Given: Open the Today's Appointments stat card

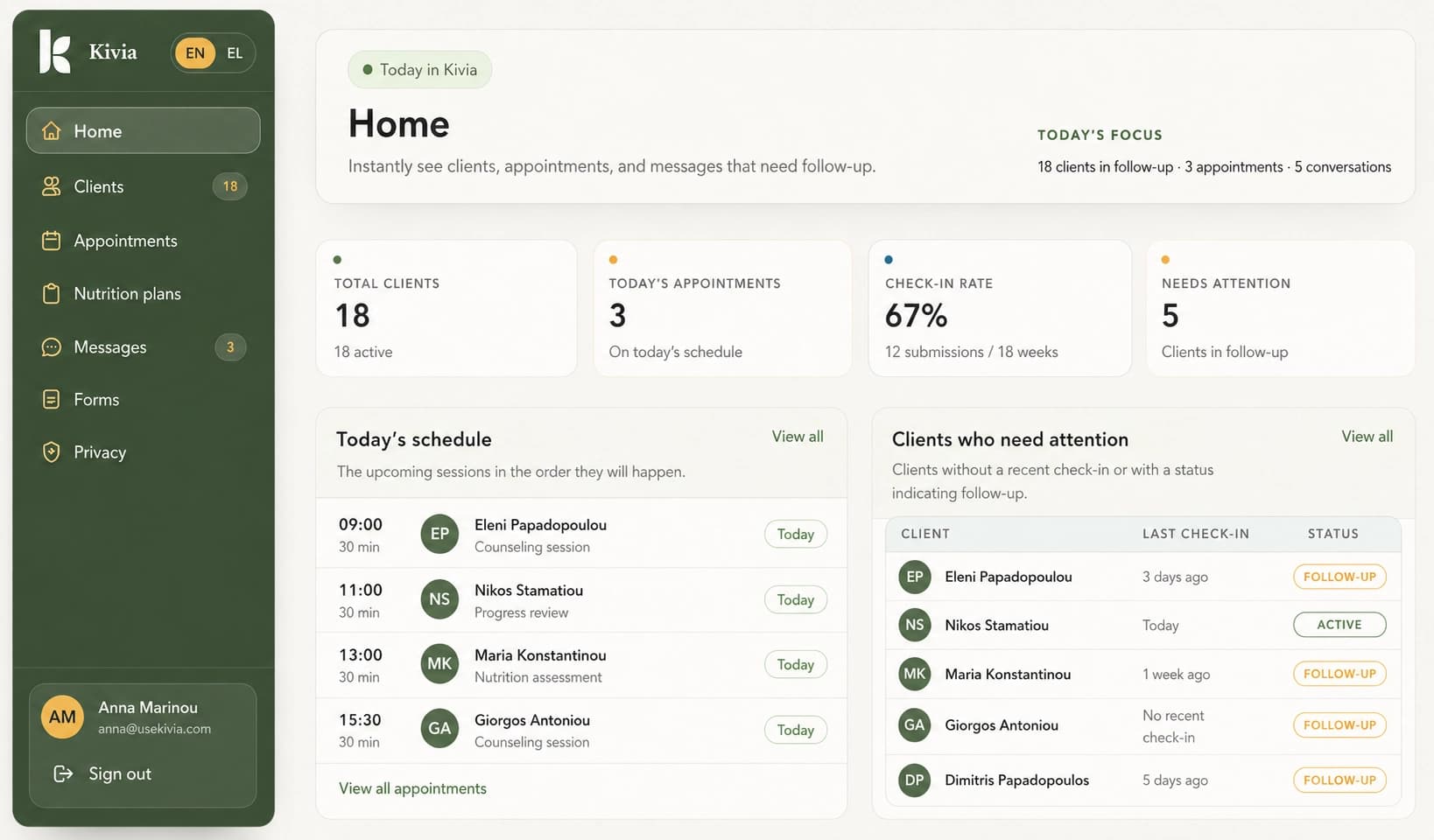Looking at the screenshot, I should tap(722, 309).
